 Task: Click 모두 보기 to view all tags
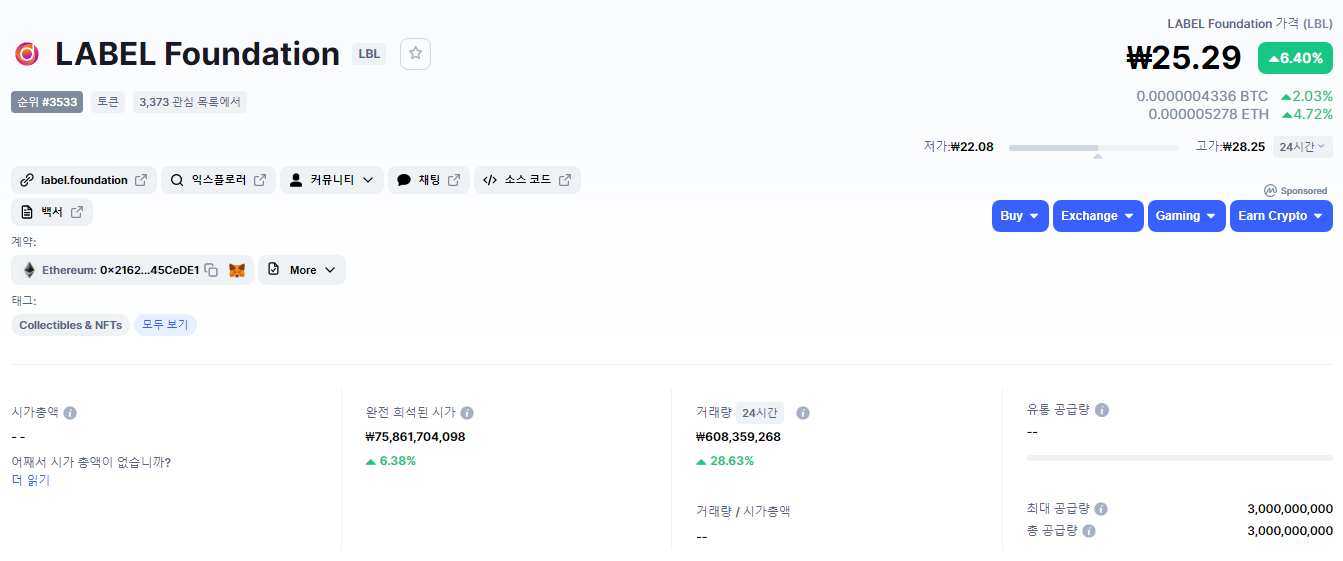(165, 325)
